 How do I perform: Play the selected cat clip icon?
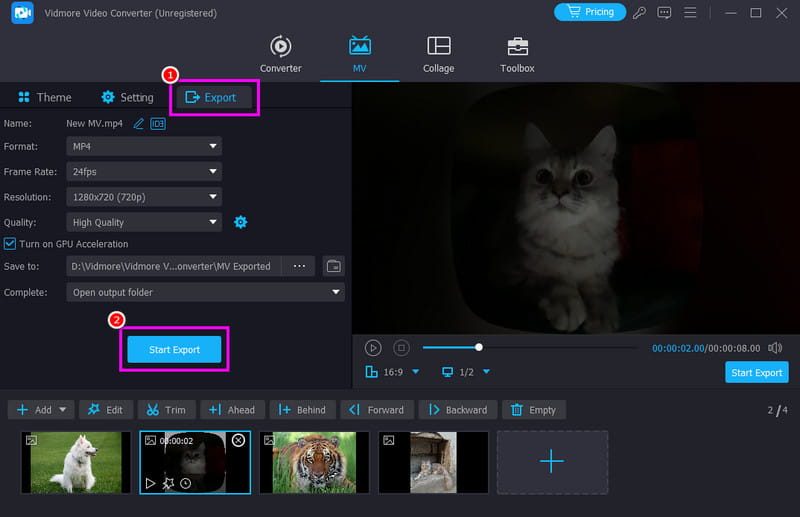(150, 483)
